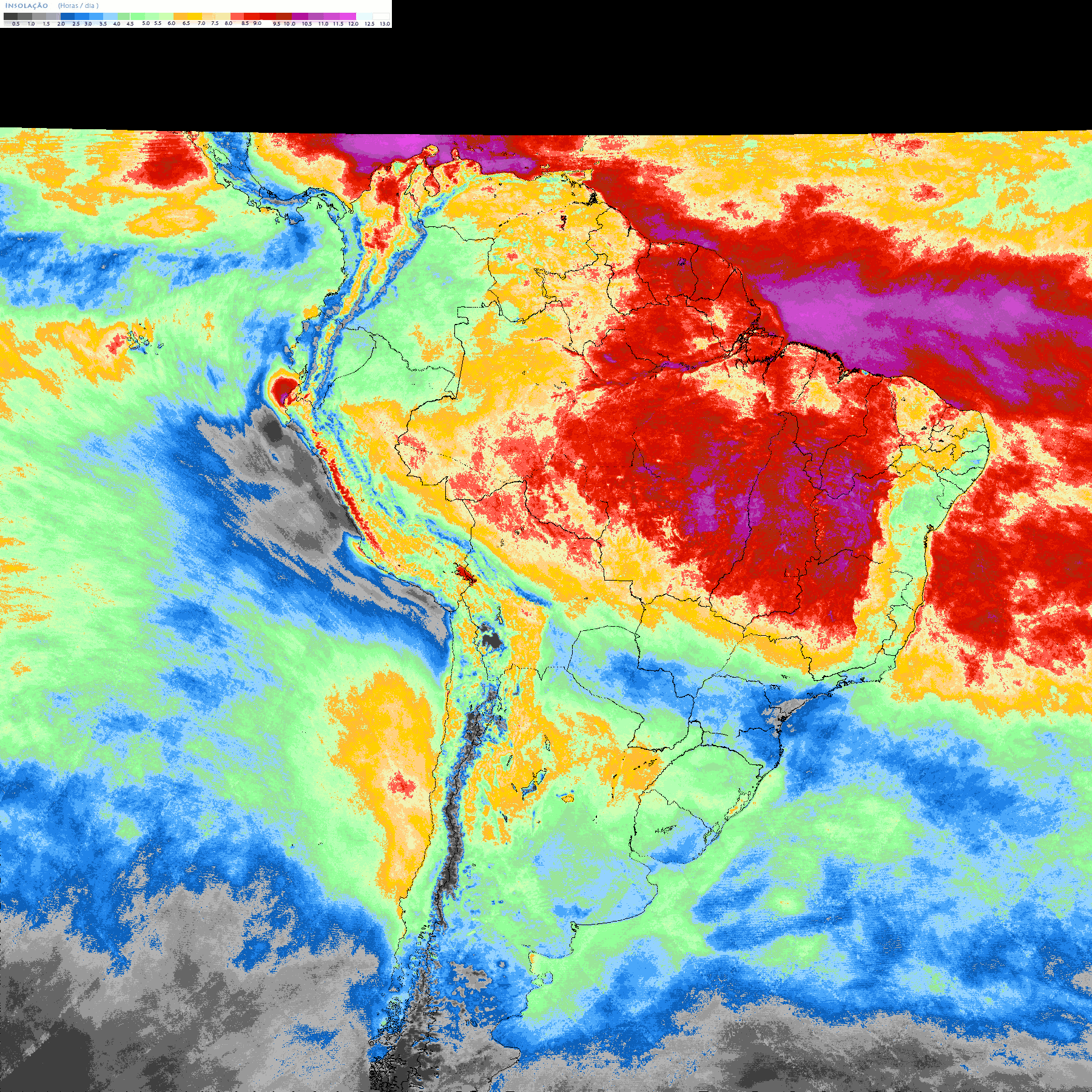The width and height of the screenshot is (1092, 1092).
Task: Select the darkest gray legend swatch
Action: click(10, 16)
